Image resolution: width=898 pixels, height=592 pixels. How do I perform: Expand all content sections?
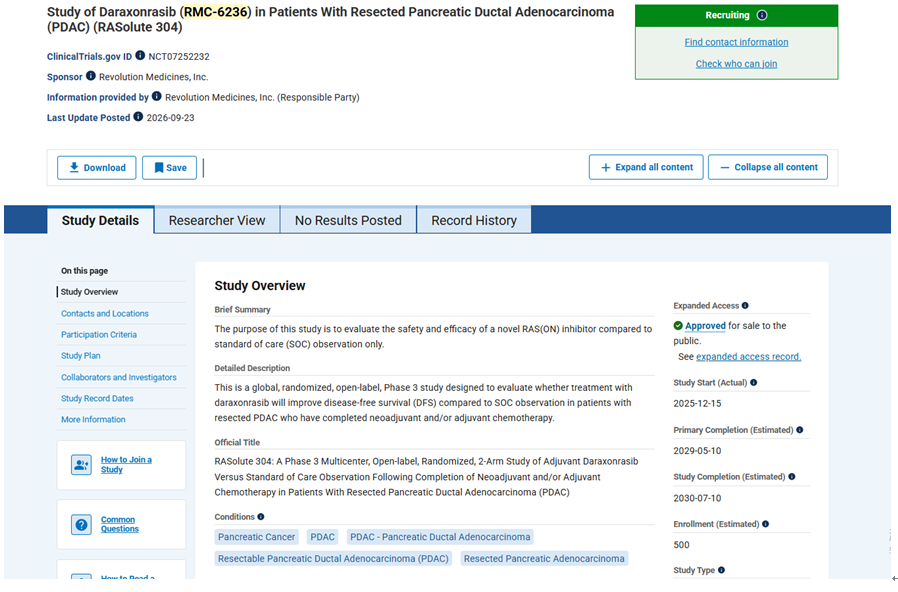pyautogui.click(x=646, y=167)
